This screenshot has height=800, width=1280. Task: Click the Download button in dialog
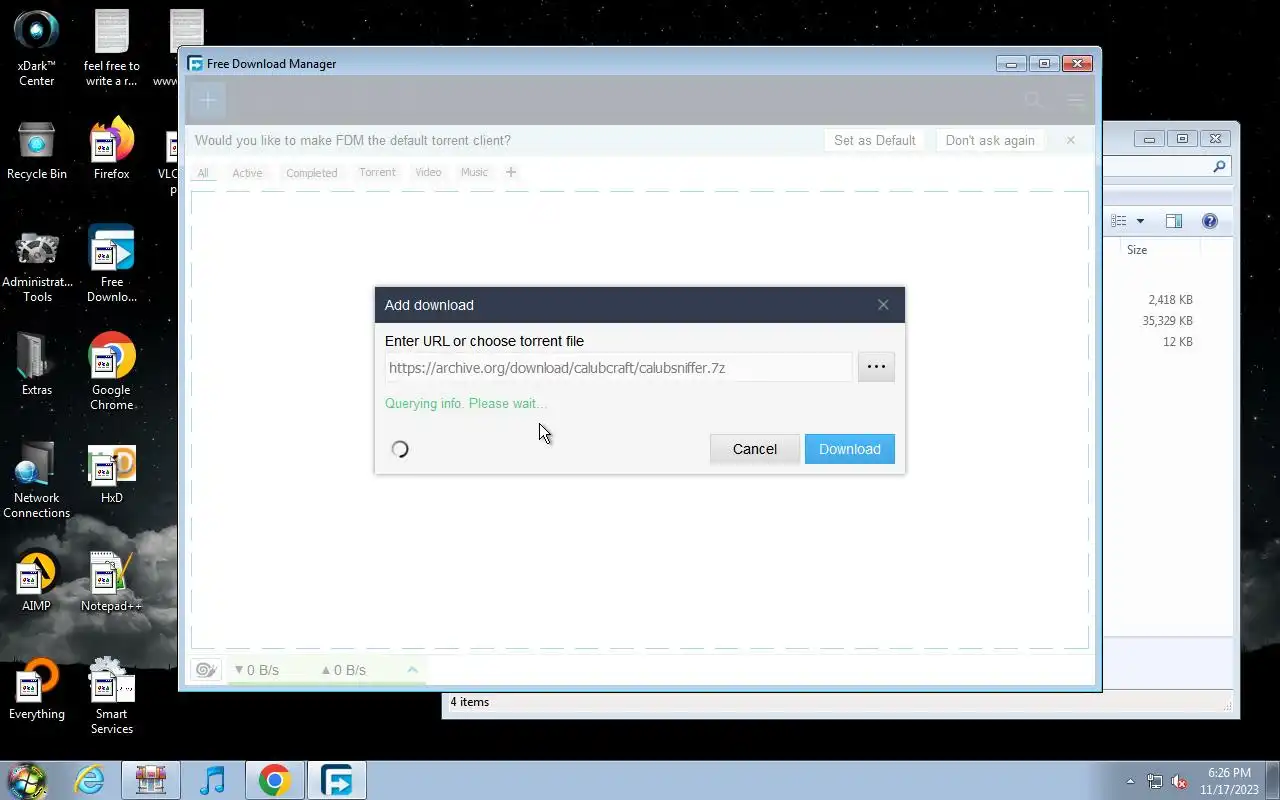tap(849, 449)
